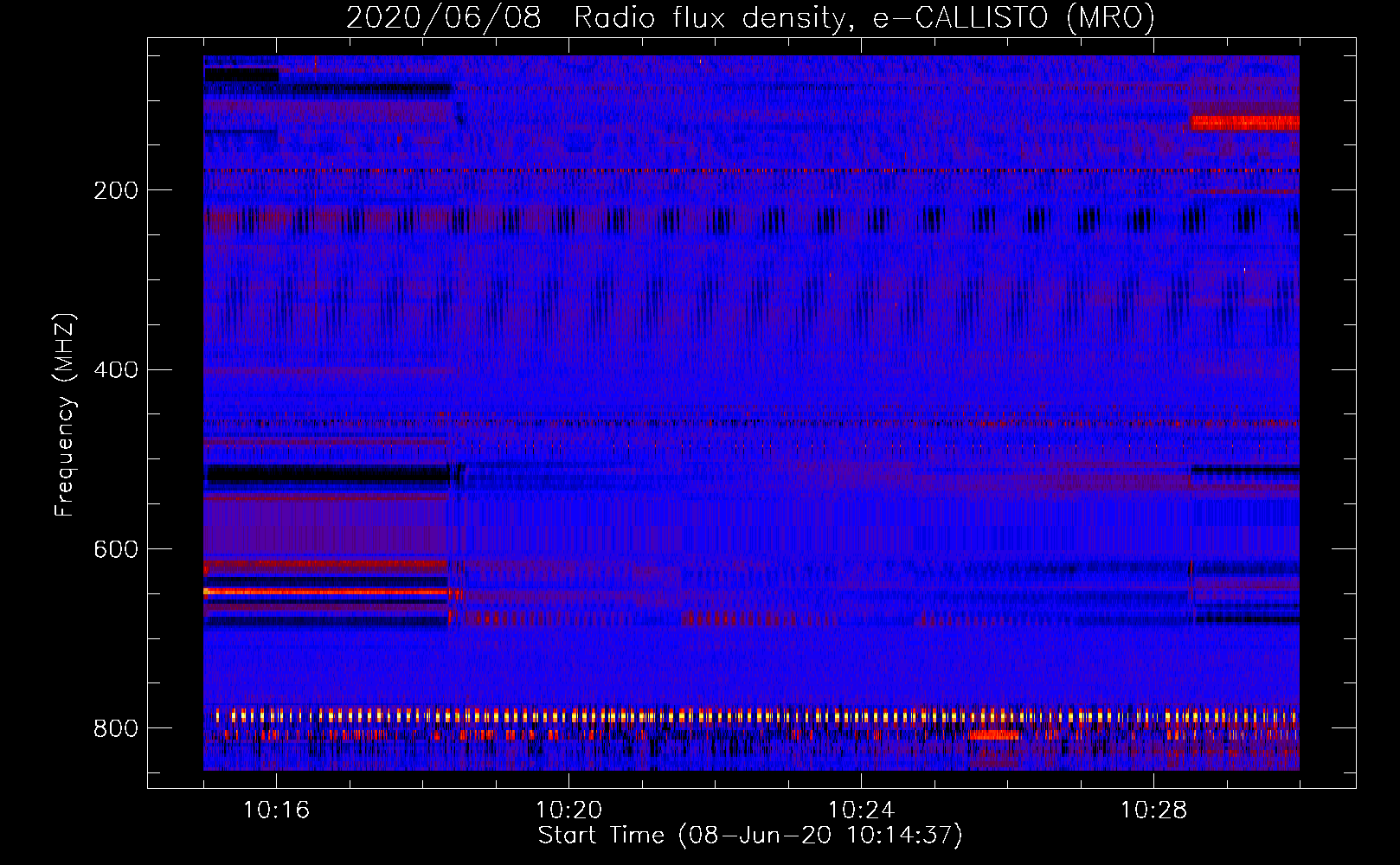Select the '400' frequency tick label
Image resolution: width=1400 pixels, height=865 pixels.
pos(116,370)
